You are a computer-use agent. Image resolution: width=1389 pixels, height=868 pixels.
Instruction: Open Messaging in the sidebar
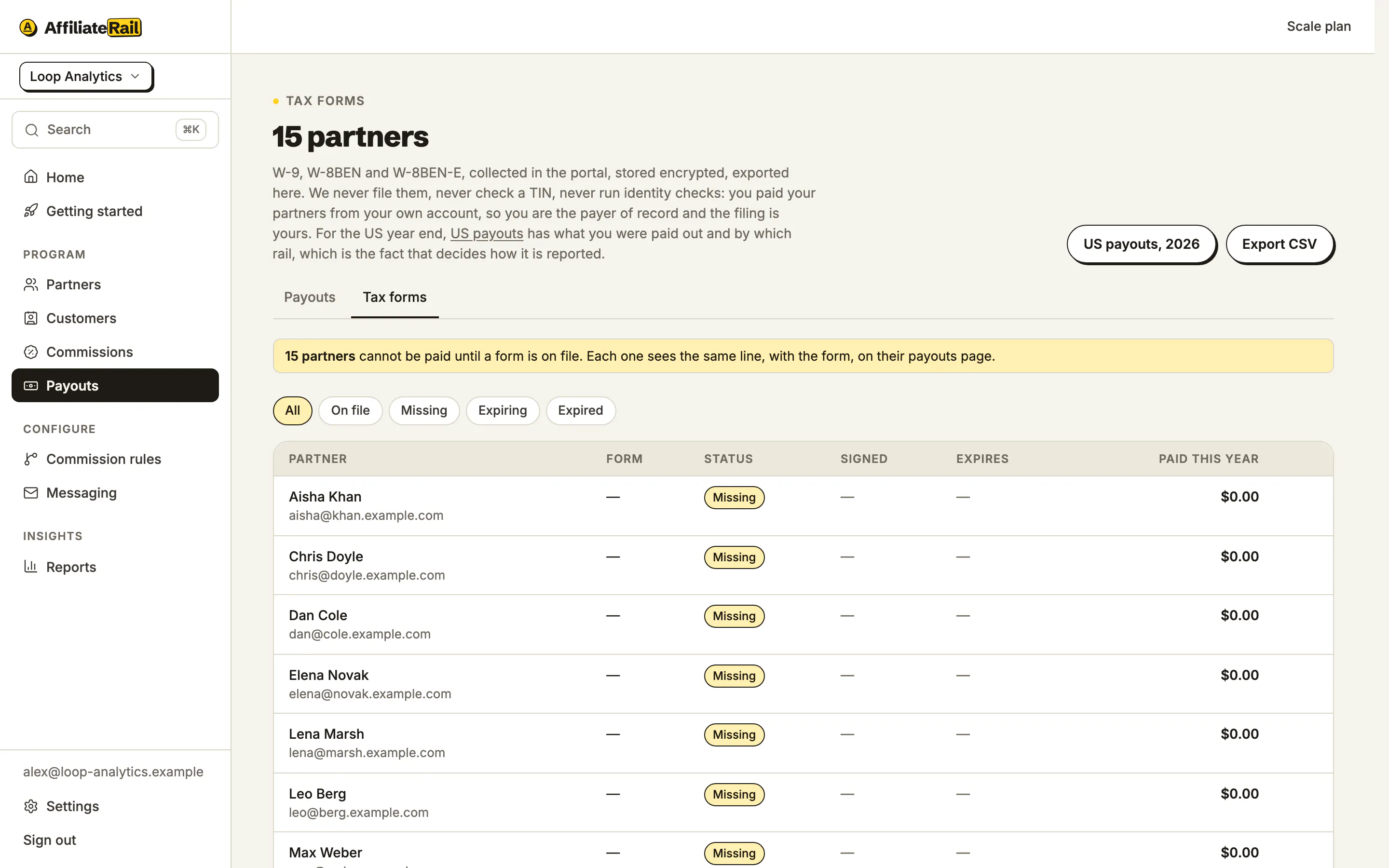[115, 492]
